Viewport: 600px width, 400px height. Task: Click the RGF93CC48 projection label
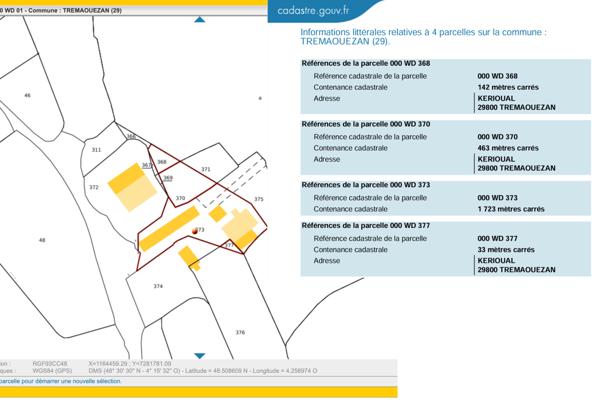click(50, 363)
